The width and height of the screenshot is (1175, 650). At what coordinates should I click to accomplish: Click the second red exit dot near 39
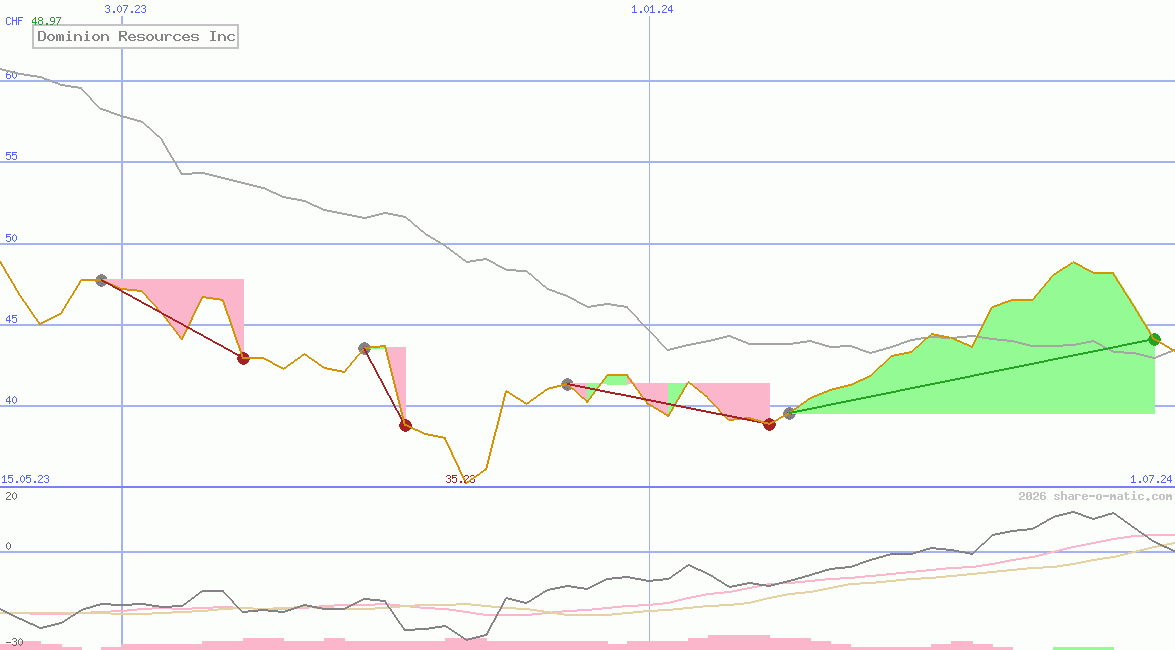(x=405, y=425)
